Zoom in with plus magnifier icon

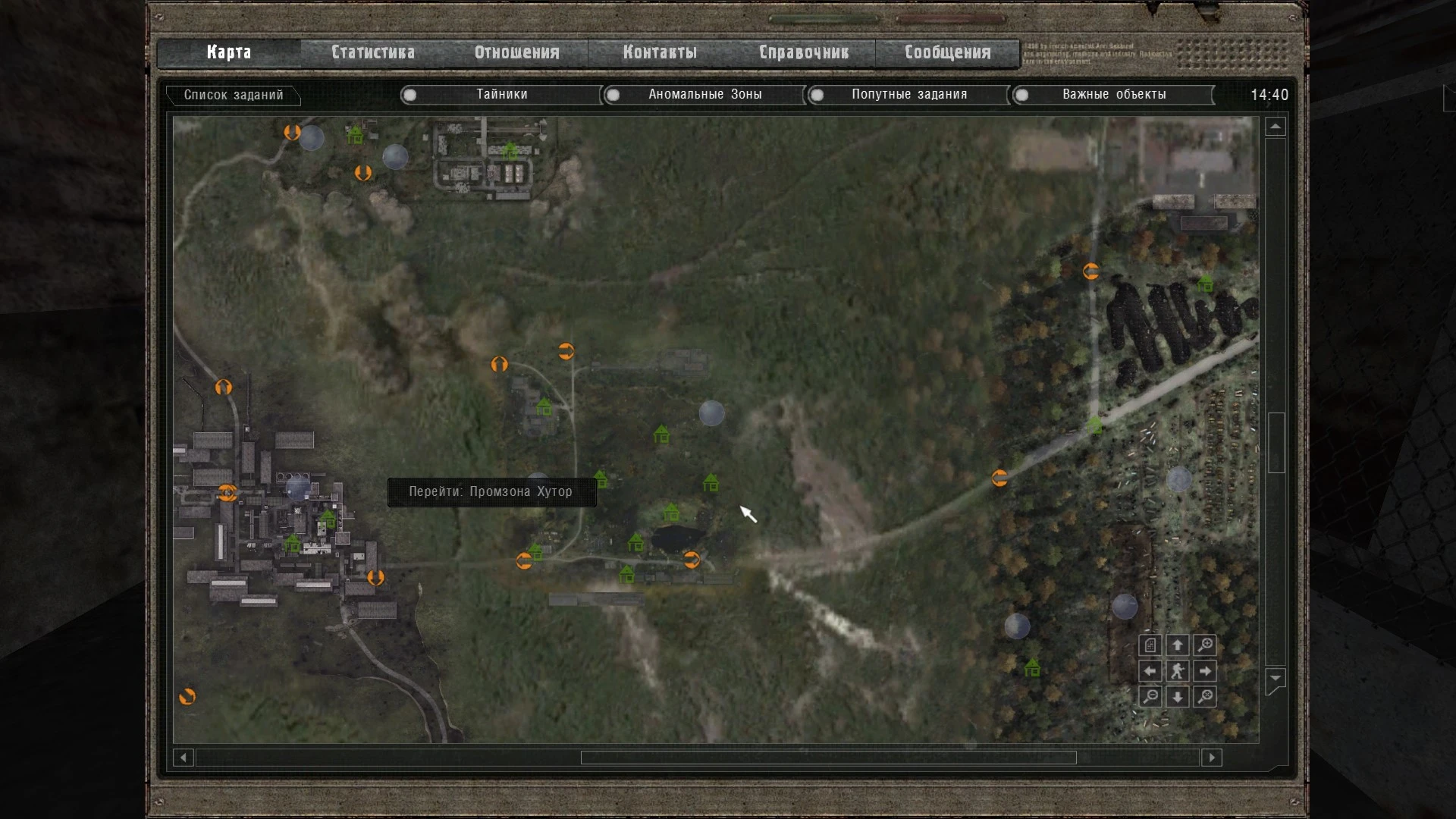click(1205, 645)
